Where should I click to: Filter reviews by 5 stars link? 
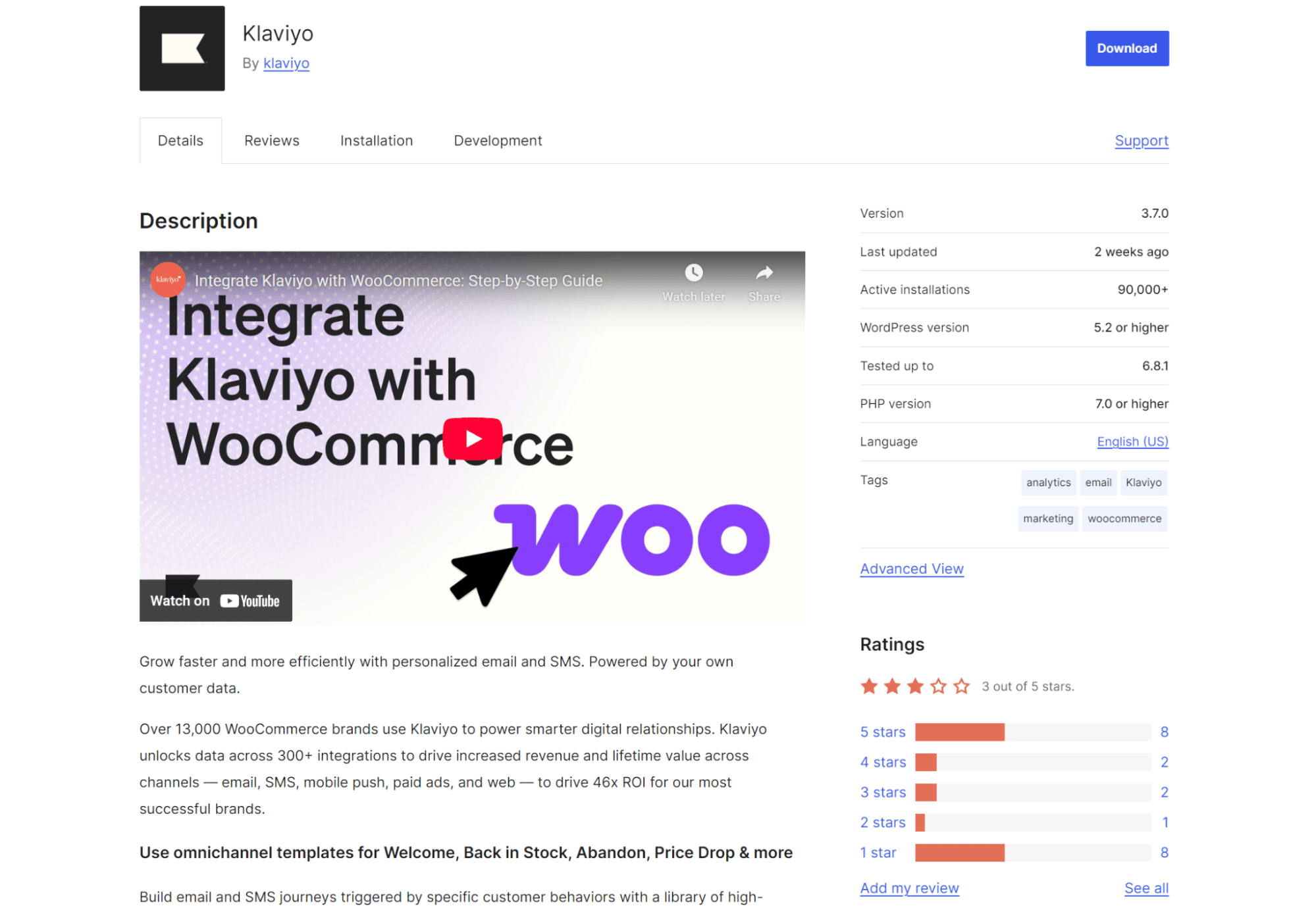[883, 732]
